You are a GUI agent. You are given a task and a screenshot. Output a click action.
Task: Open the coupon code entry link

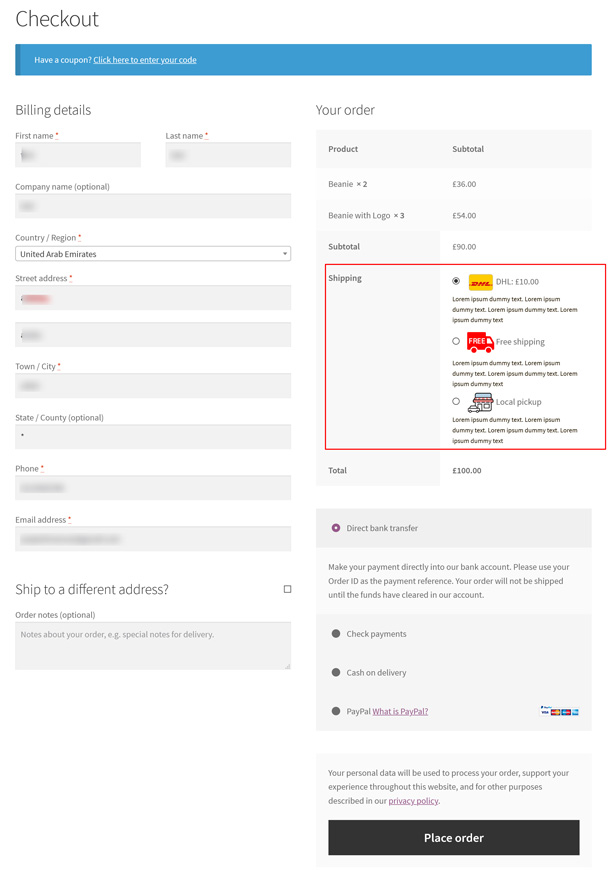(x=145, y=60)
